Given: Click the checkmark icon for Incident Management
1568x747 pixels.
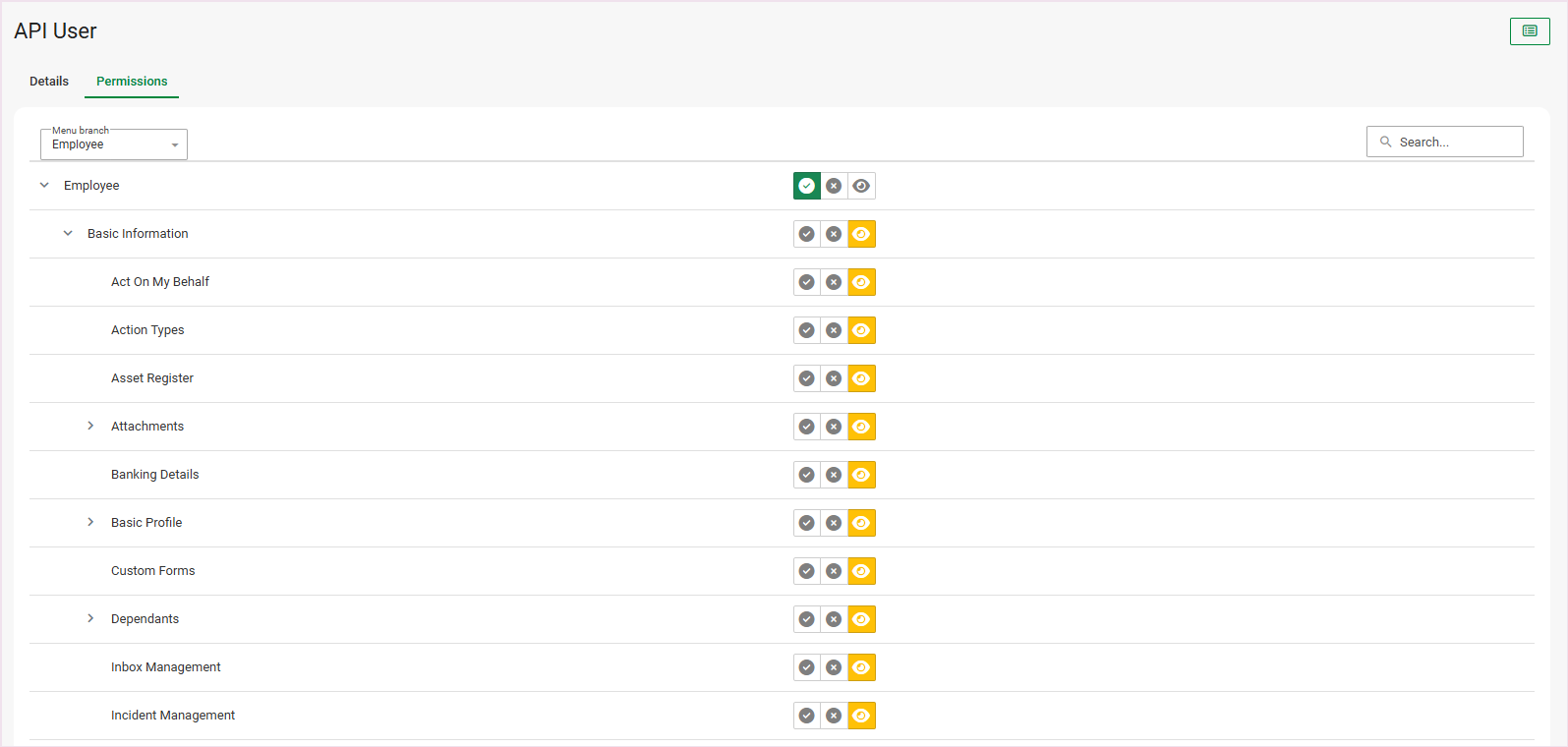Looking at the screenshot, I should click(x=806, y=716).
